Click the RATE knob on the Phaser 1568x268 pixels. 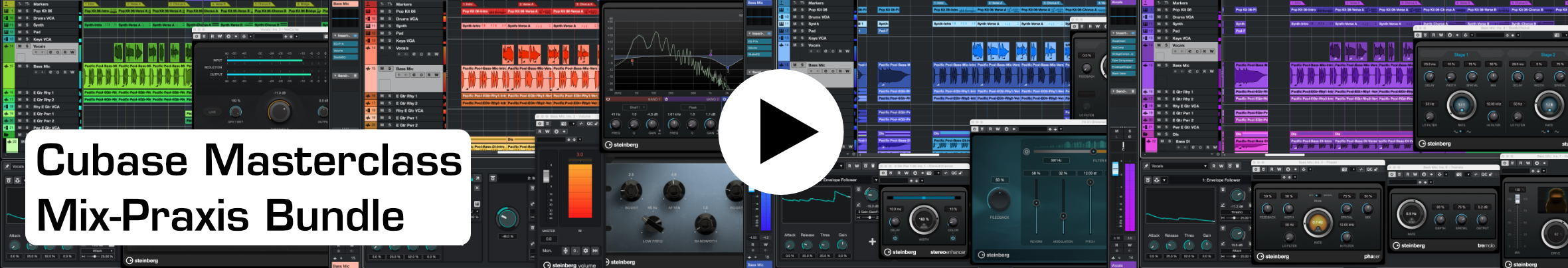1318,223
